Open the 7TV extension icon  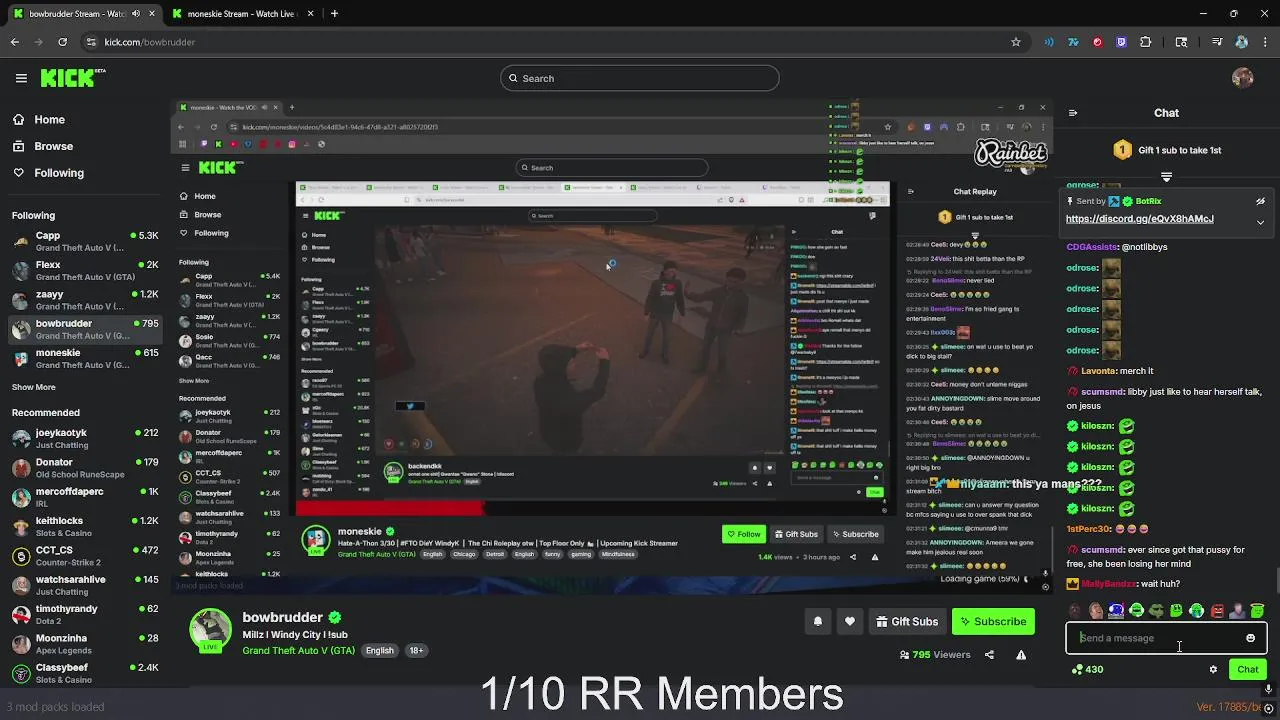tap(1073, 42)
